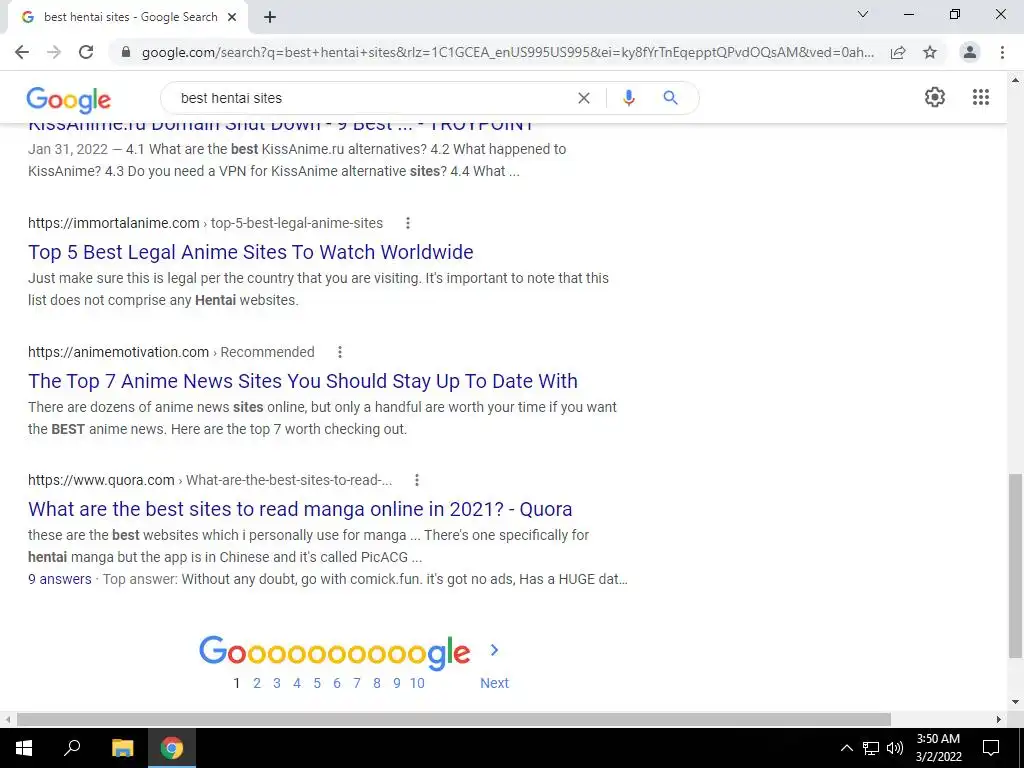Open Windows notification center
The height and width of the screenshot is (768, 1024).
click(x=991, y=748)
